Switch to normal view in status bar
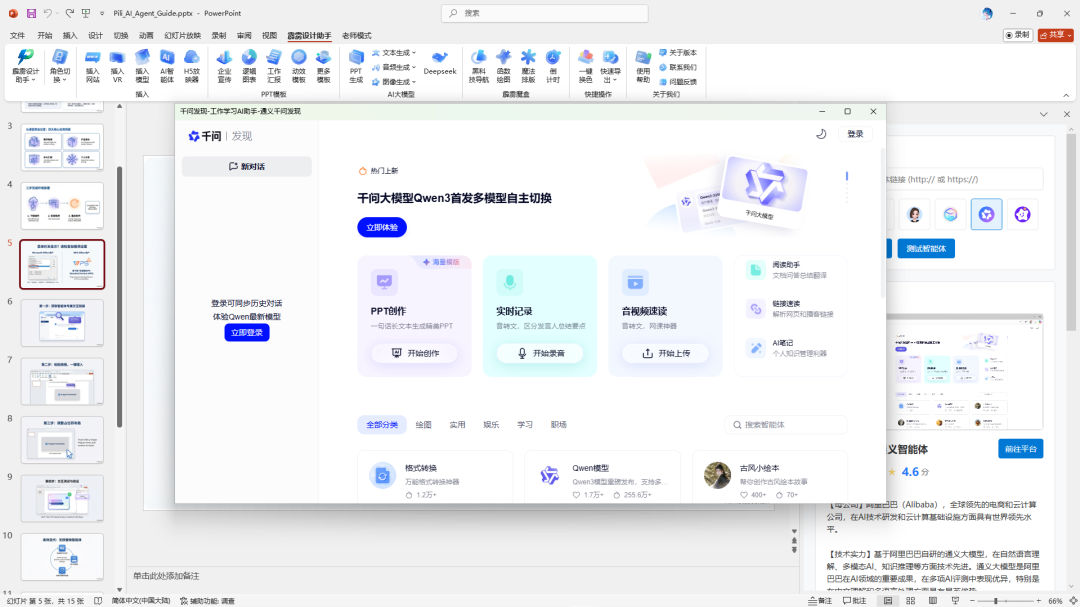The height and width of the screenshot is (607, 1080). pyautogui.click(x=888, y=601)
